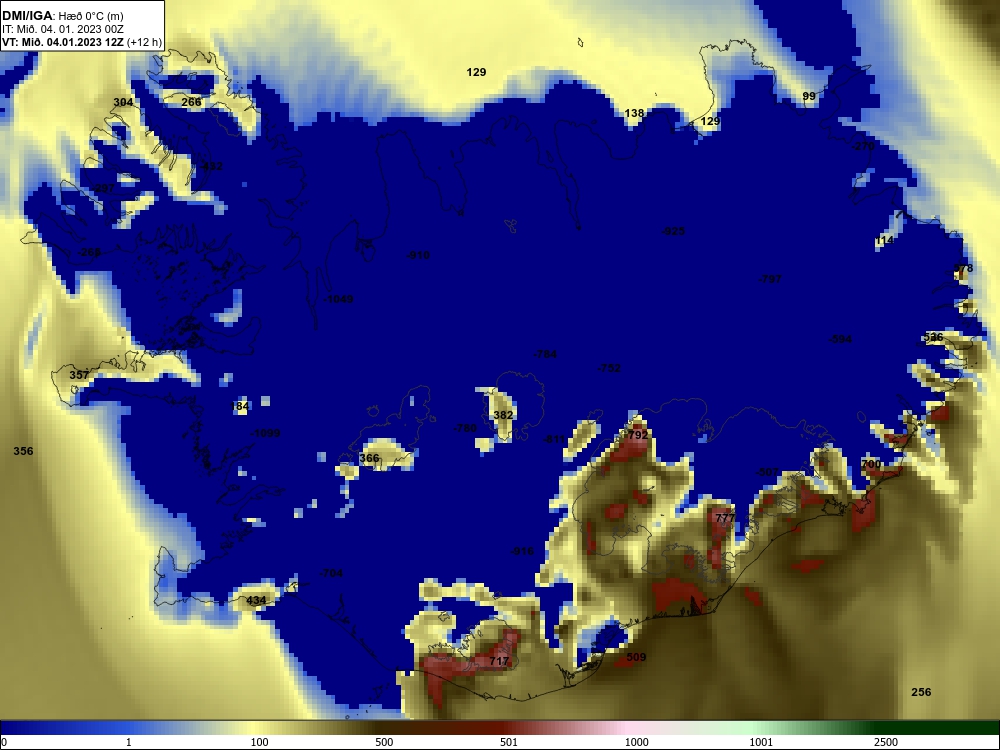
Task: Click the -752 value label
Action: (x=608, y=368)
